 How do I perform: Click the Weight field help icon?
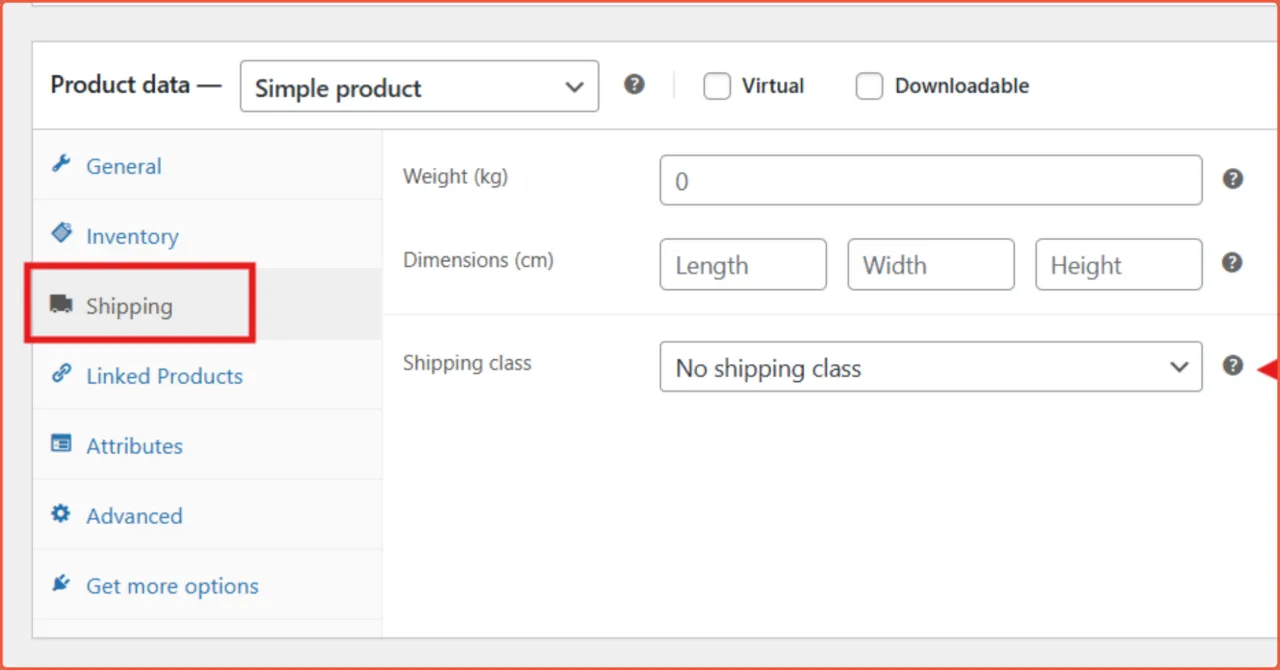(1233, 178)
